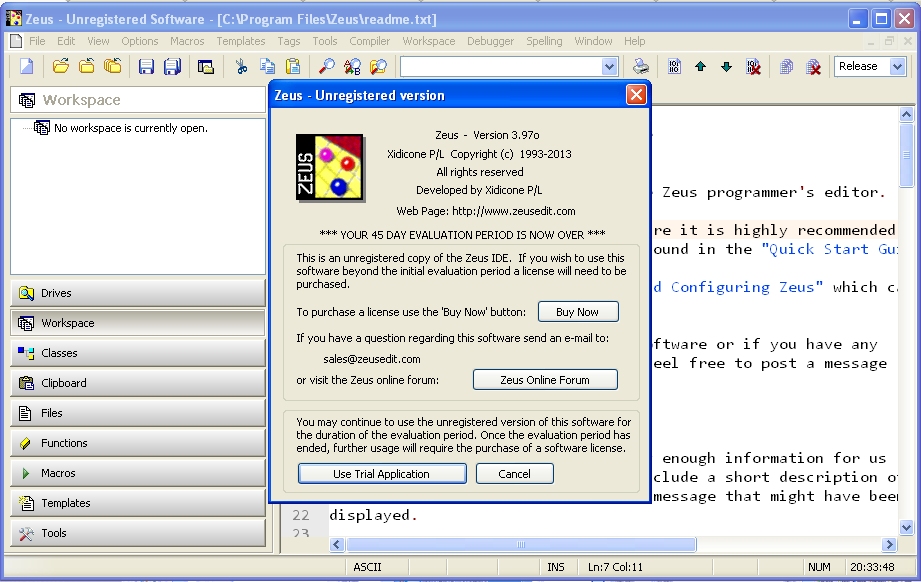Click the Ln:7 Col:11 status entry

pyautogui.click(x=615, y=567)
